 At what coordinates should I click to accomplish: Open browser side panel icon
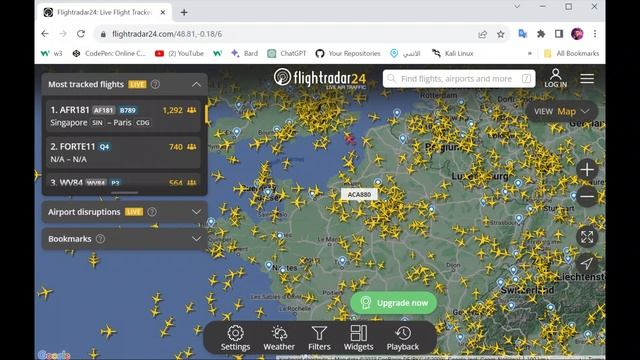pyautogui.click(x=559, y=34)
